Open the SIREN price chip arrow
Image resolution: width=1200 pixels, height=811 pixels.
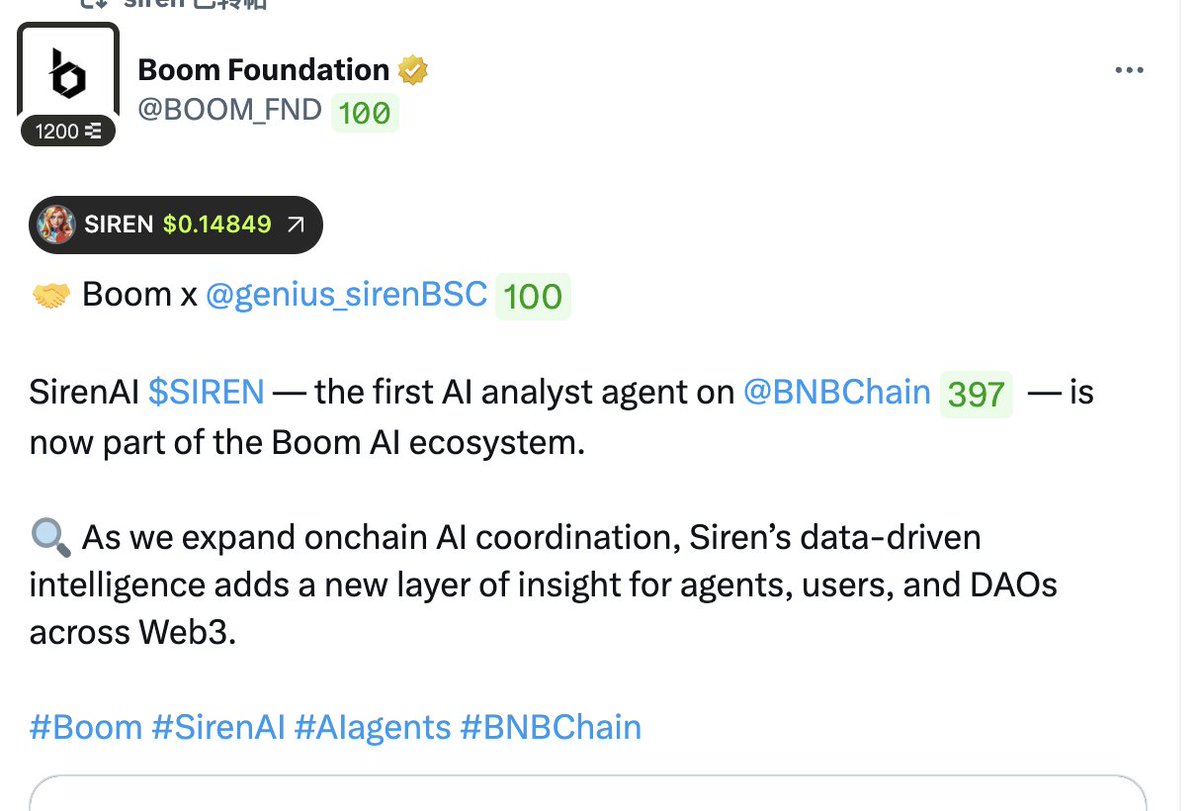click(295, 225)
